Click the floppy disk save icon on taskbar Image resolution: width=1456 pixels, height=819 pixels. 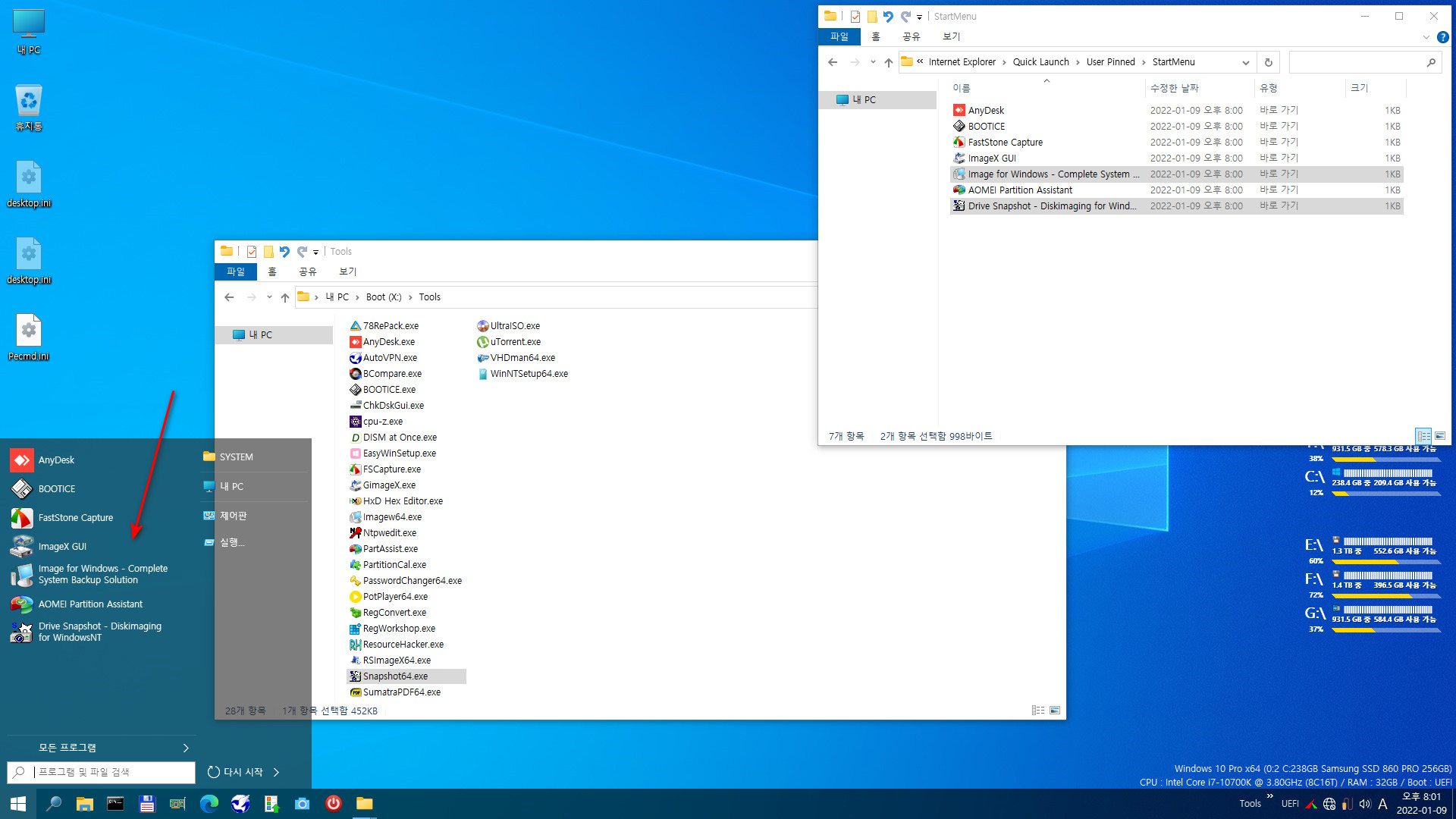pyautogui.click(x=147, y=804)
